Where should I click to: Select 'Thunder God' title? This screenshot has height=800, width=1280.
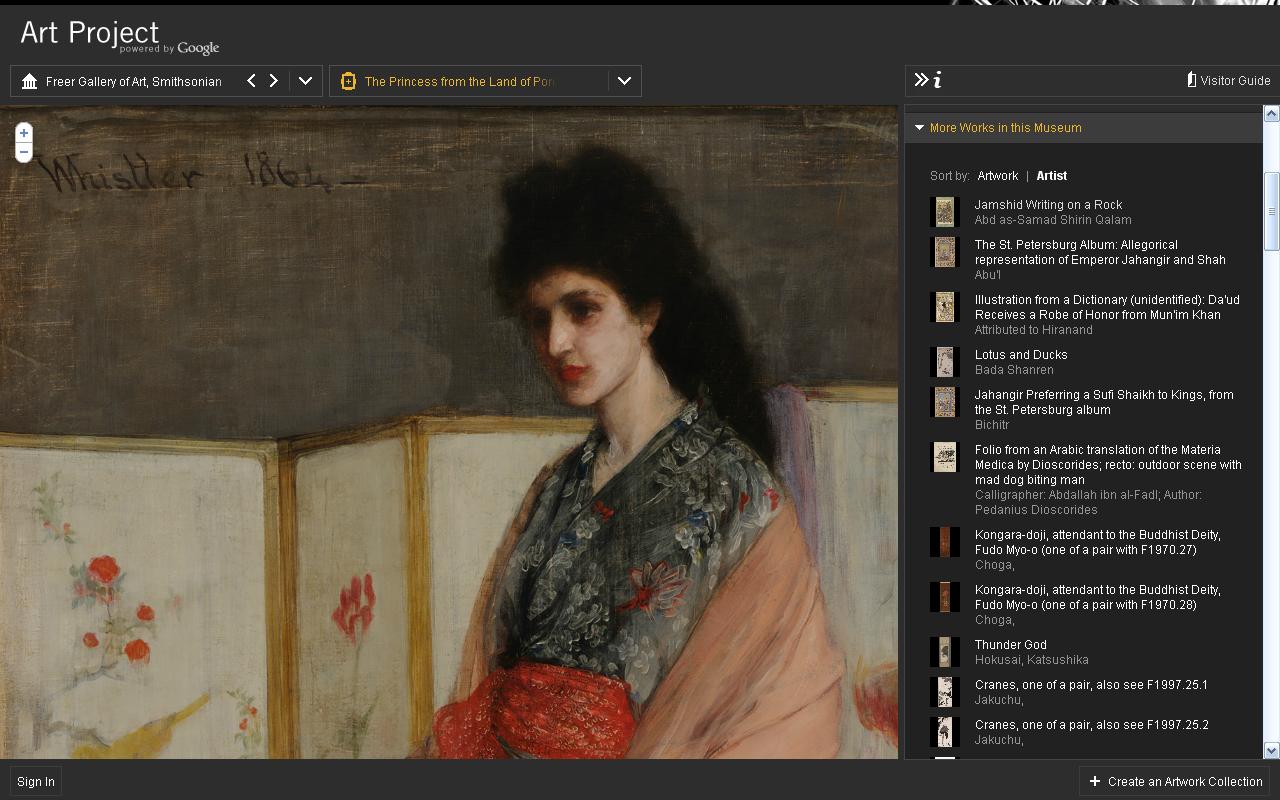coord(1010,645)
